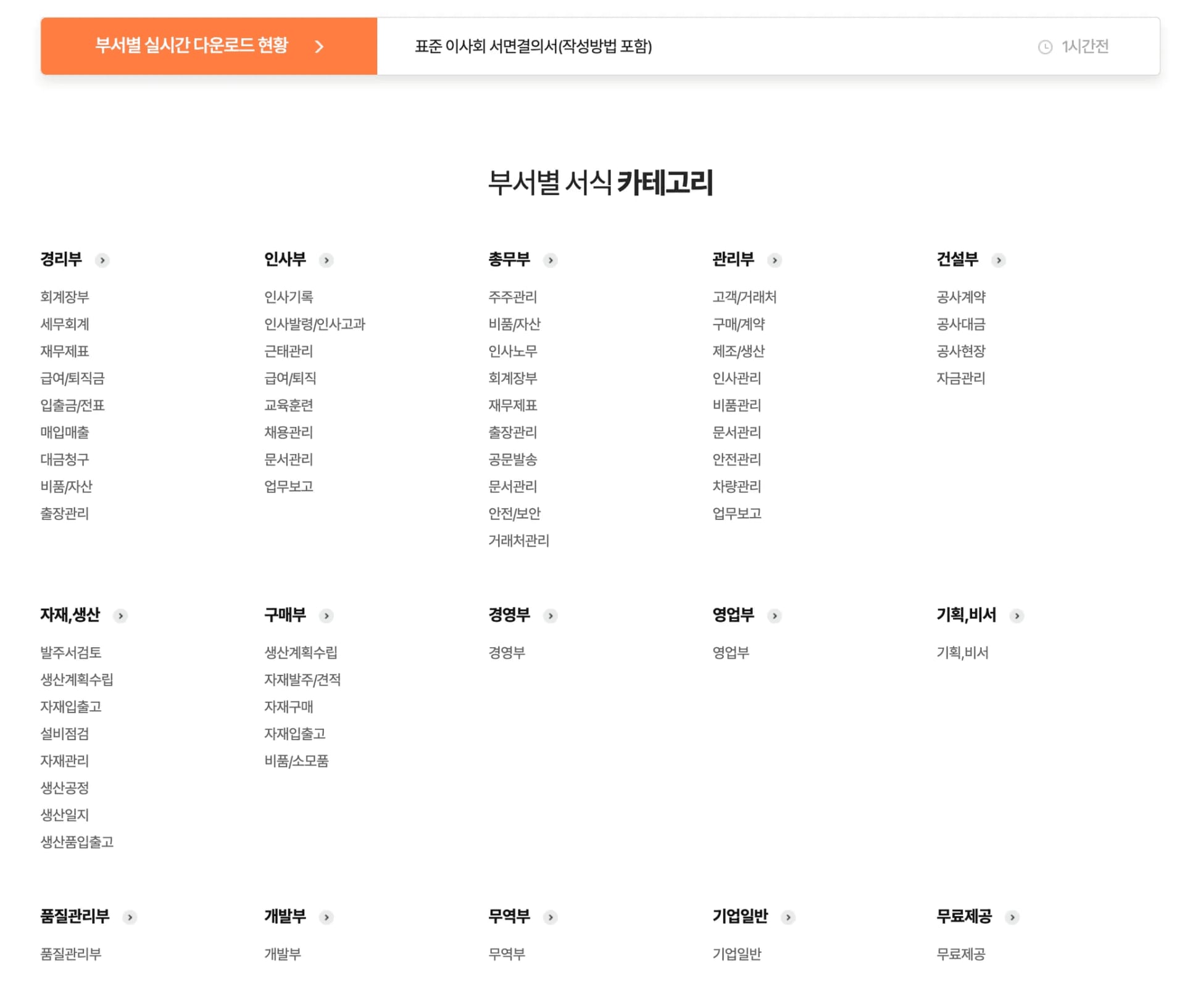This screenshot has height=1008, width=1185.
Task: Click the arrow icon beside 경리부 header
Action: [102, 260]
